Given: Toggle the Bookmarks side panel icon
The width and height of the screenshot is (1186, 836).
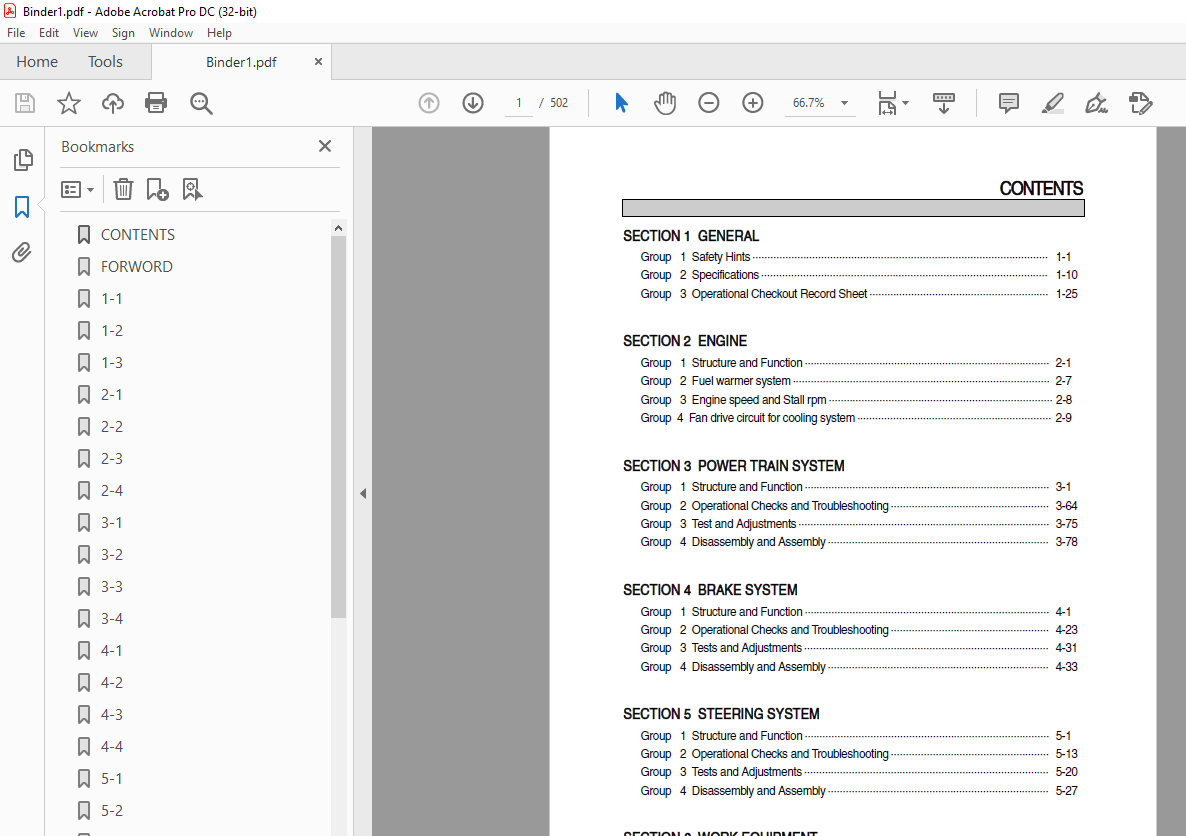Looking at the screenshot, I should click(x=22, y=207).
